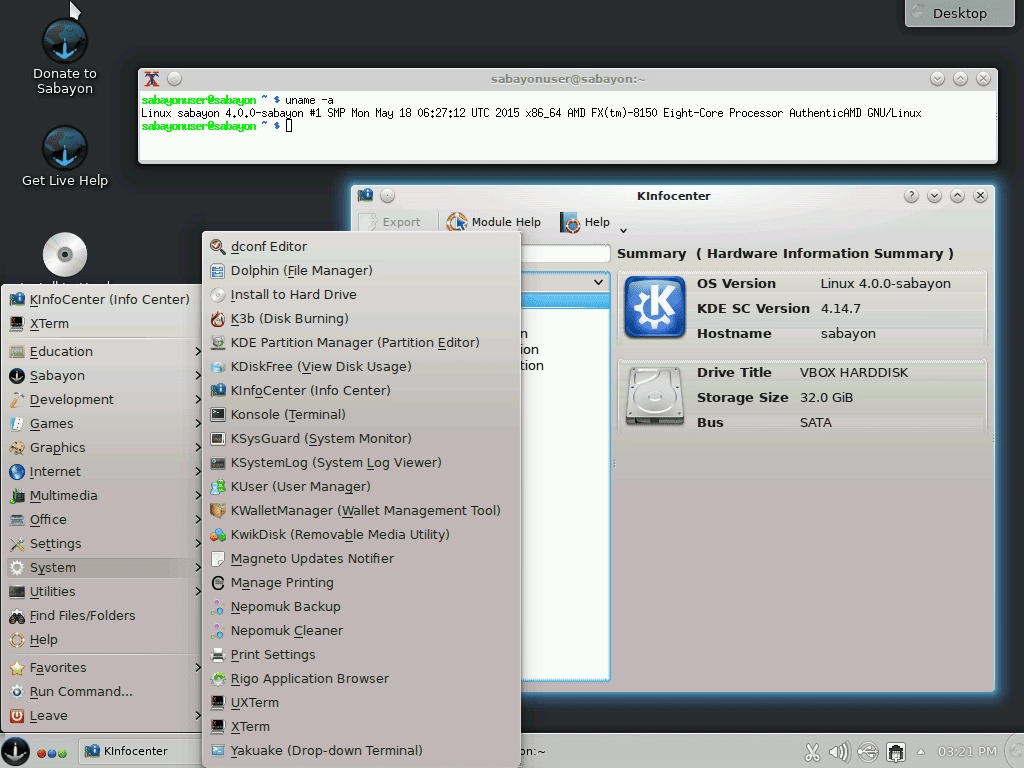Click Help entry in main menu
Screen dimensions: 1024x768
(x=104, y=640)
